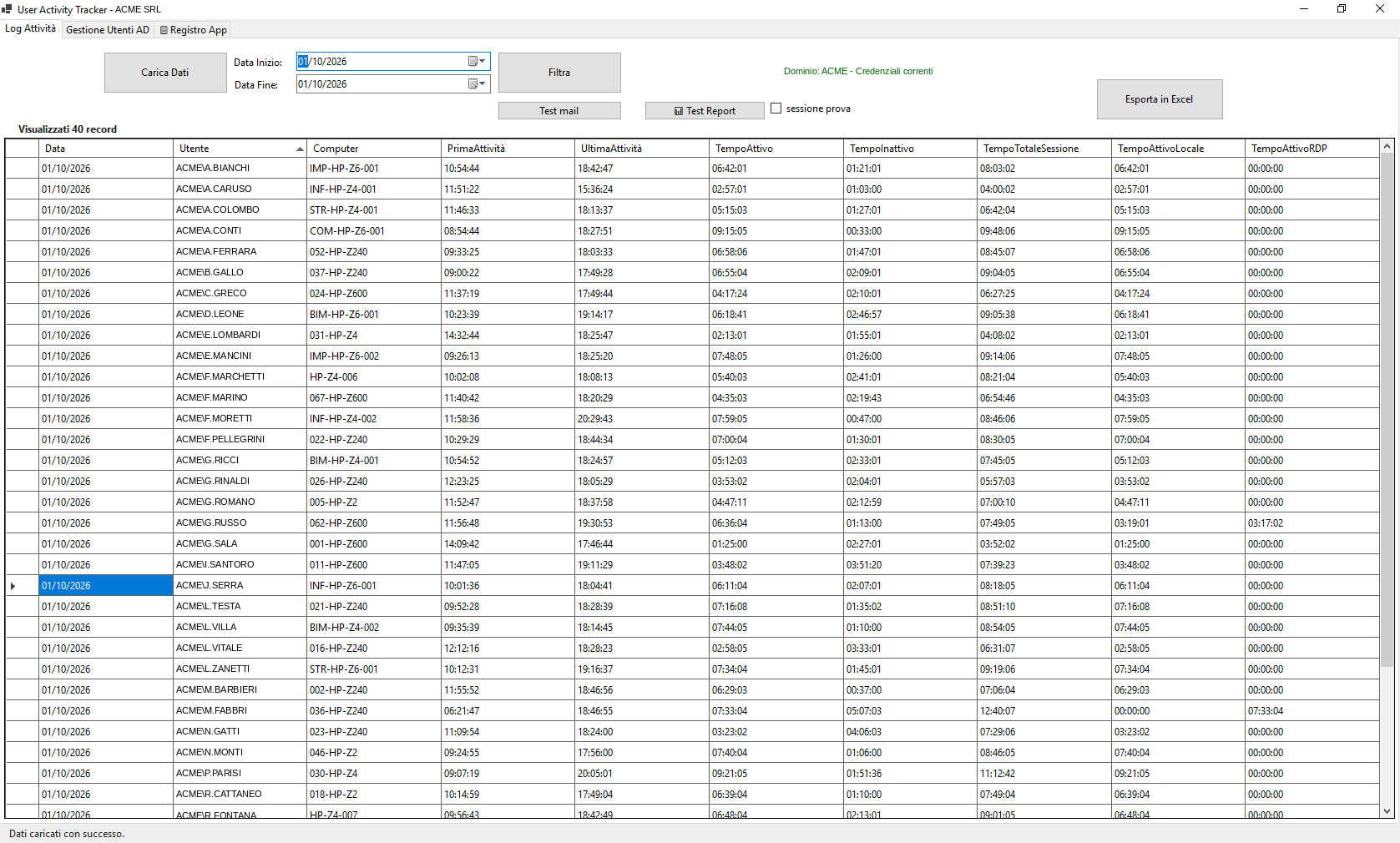Sort by TempoAttivoLocale column header
The image size is (1400, 843).
click(x=1178, y=149)
